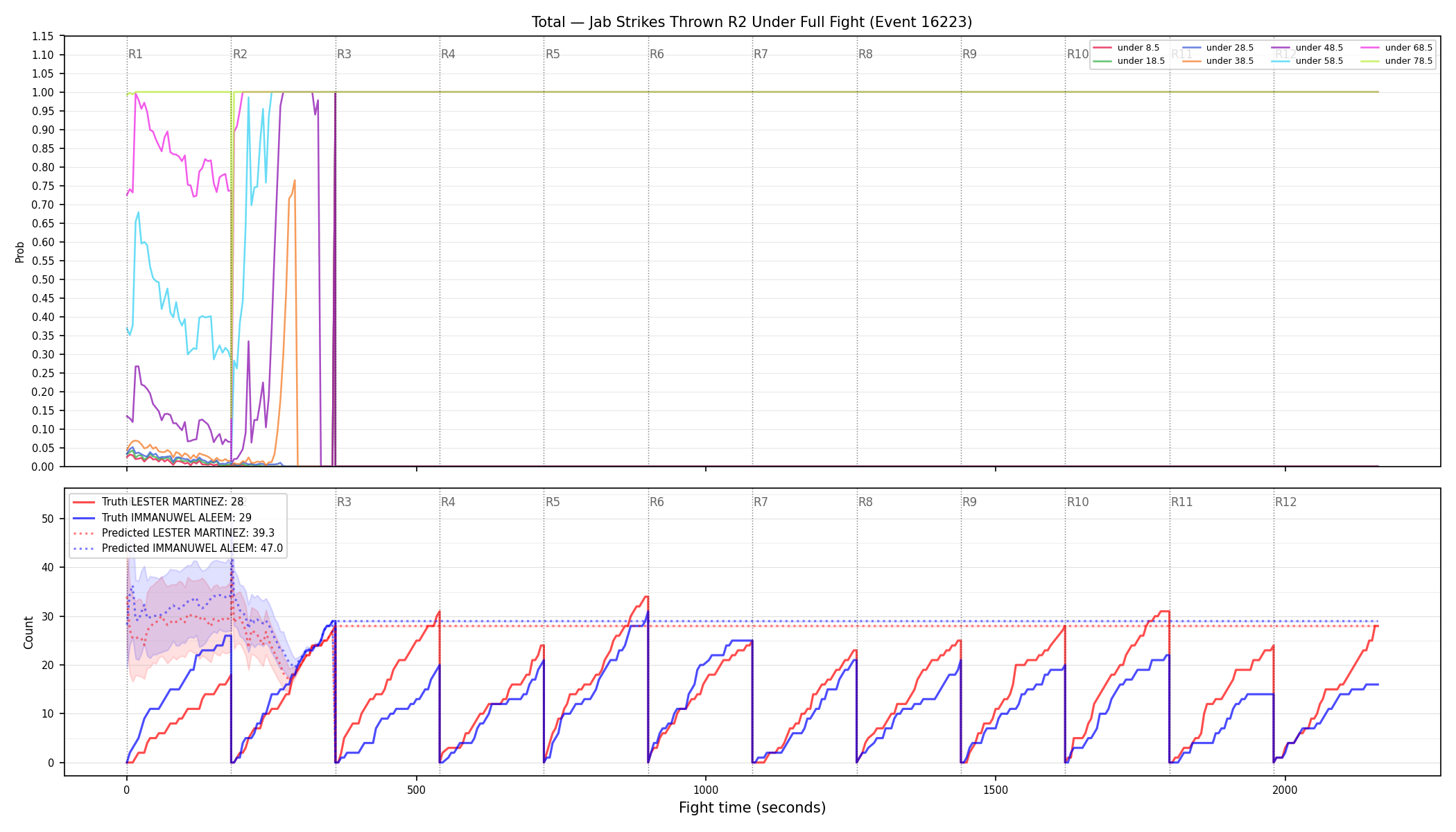This screenshot has width=1456, height=832.
Task: Select the 'under 8.5' legend label
Action: tap(1138, 48)
